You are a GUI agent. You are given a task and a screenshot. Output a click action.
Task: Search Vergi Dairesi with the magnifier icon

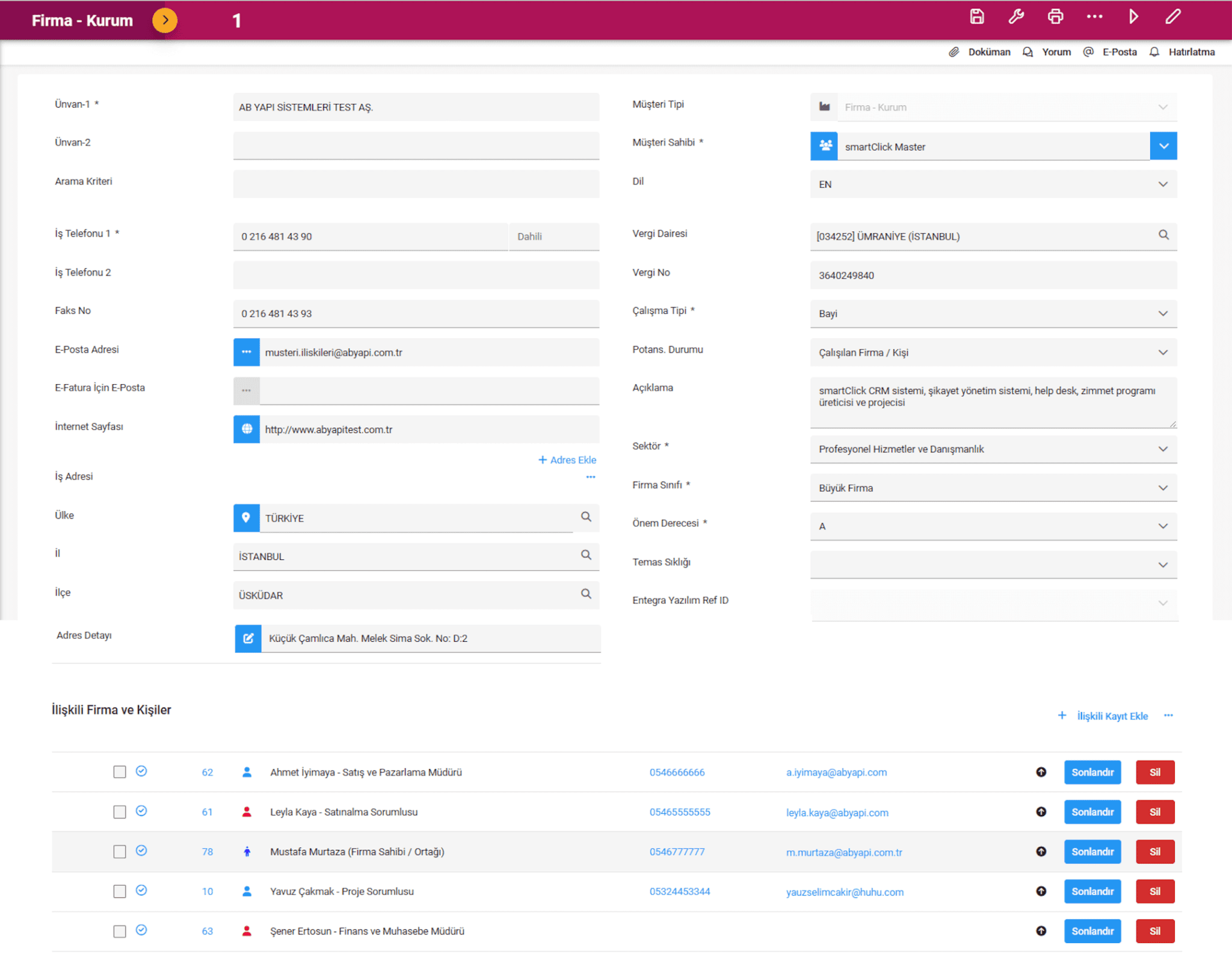pos(1163,236)
